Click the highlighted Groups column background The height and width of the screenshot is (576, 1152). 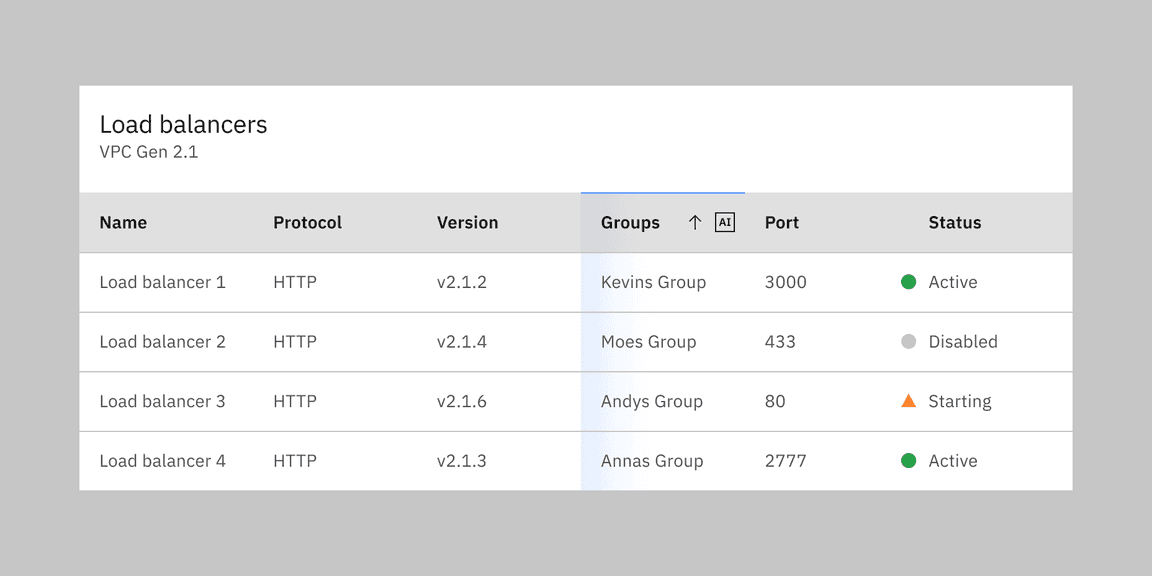[x=663, y=370]
